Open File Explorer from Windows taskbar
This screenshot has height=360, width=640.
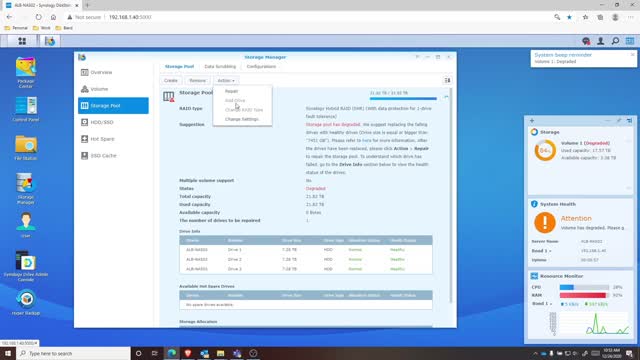pyautogui.click(x=220, y=353)
